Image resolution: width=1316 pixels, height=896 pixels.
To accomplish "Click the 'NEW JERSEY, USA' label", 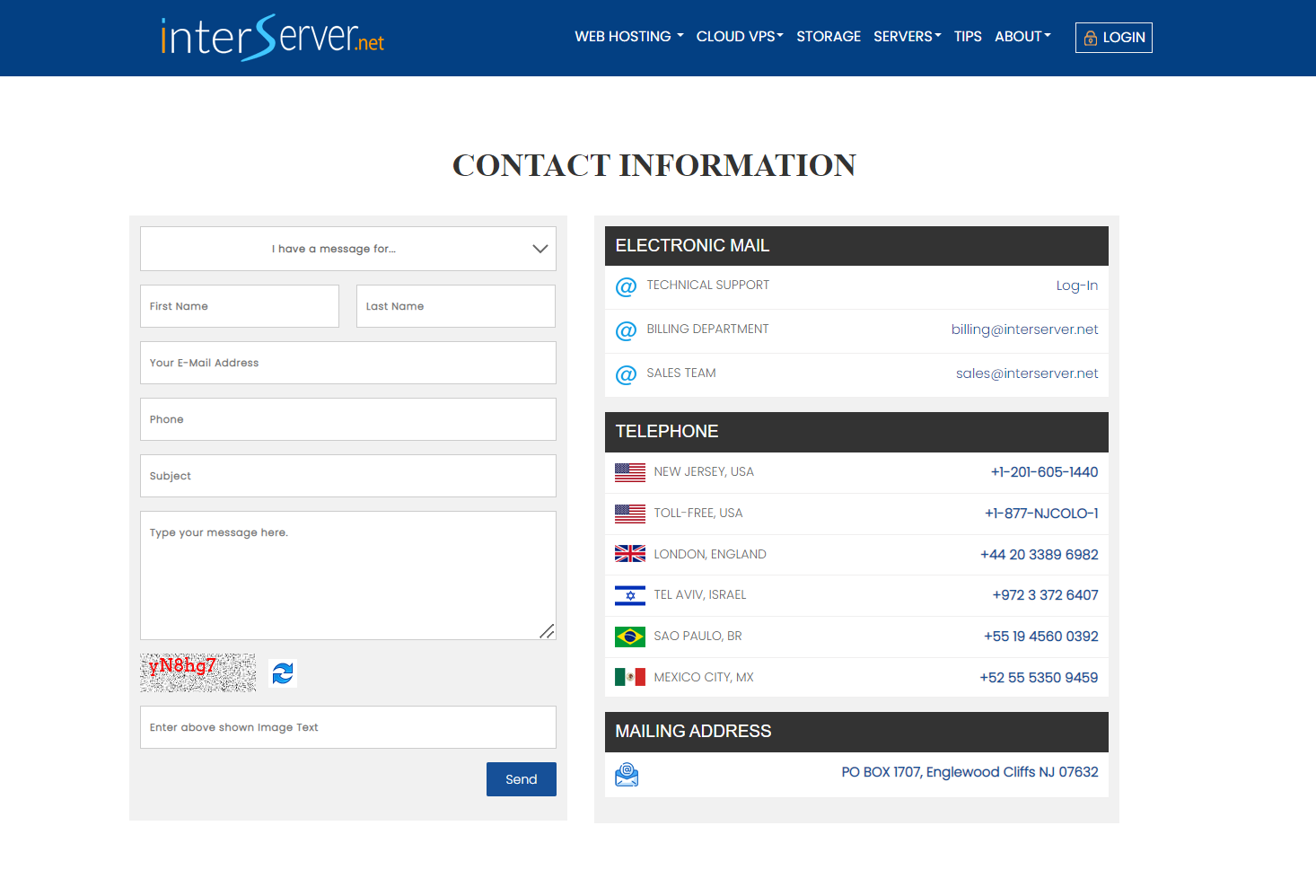I will coord(704,472).
